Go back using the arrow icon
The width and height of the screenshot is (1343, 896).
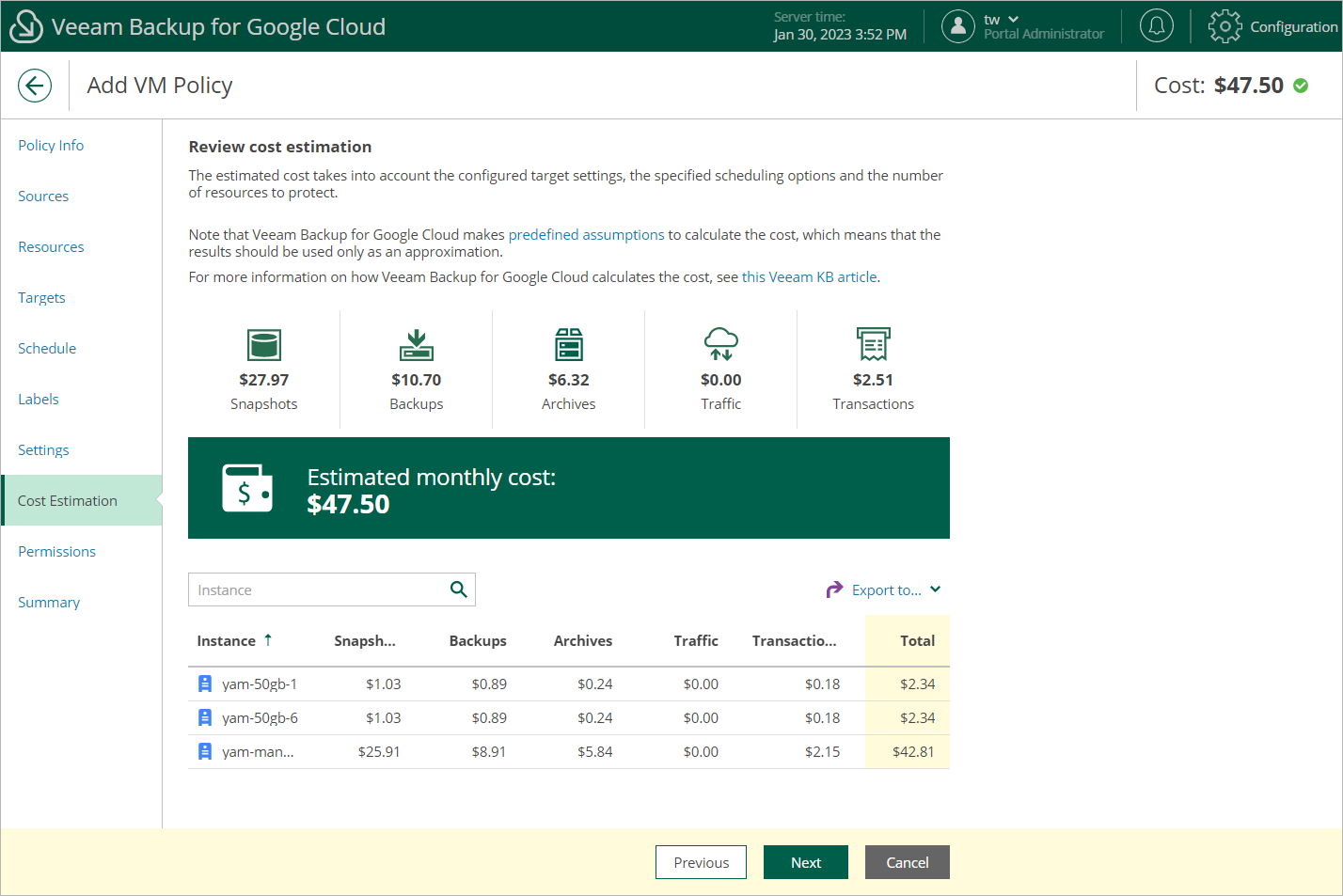pyautogui.click(x=35, y=86)
